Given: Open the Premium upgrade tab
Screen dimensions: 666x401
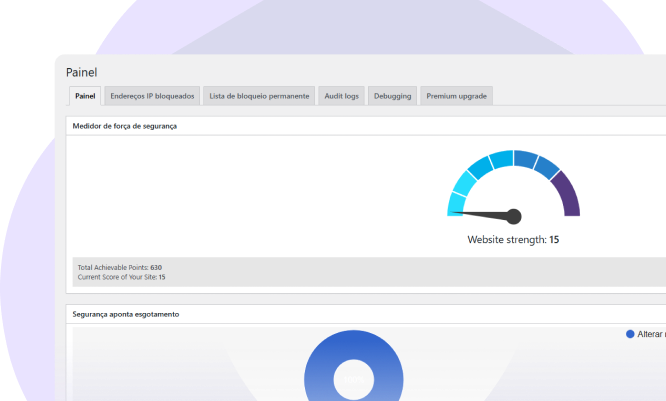Looking at the screenshot, I should tap(456, 96).
